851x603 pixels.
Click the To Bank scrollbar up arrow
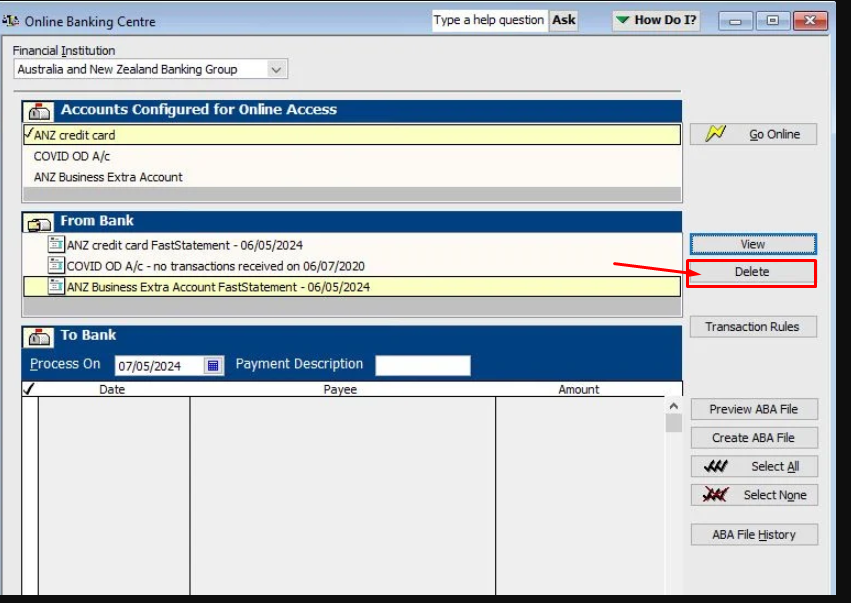674,406
